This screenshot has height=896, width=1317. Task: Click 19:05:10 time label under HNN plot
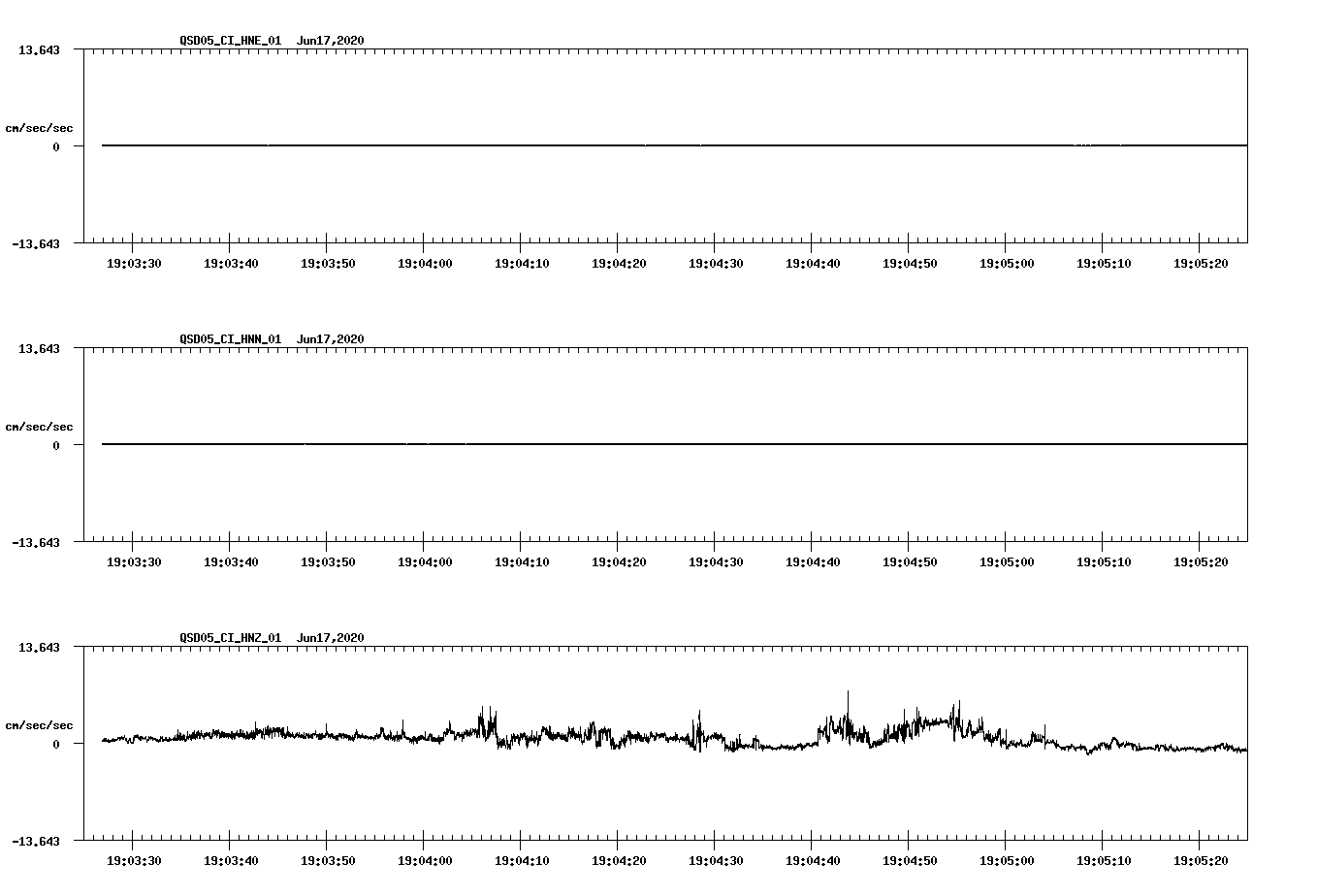1104,561
